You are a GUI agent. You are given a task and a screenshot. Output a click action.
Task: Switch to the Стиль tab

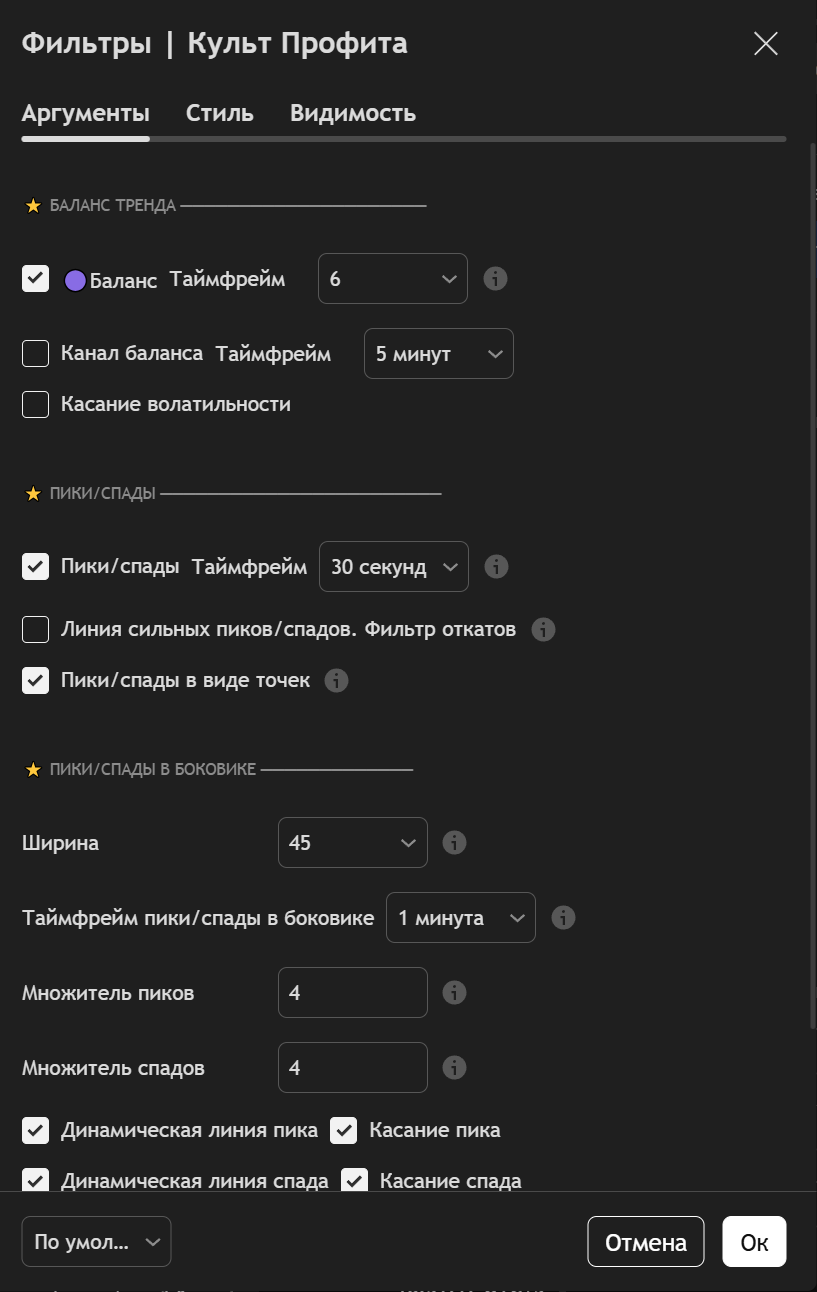click(220, 113)
